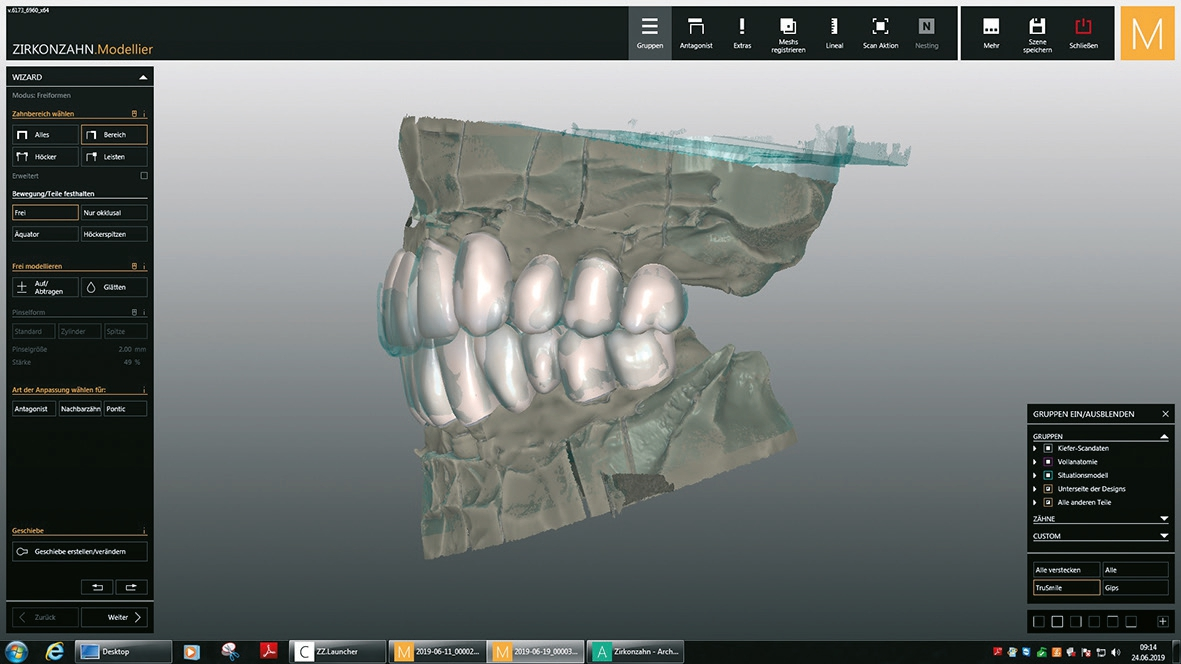The width and height of the screenshot is (1181, 664).
Task: Expand the Vollanatomie group
Action: coord(1035,462)
